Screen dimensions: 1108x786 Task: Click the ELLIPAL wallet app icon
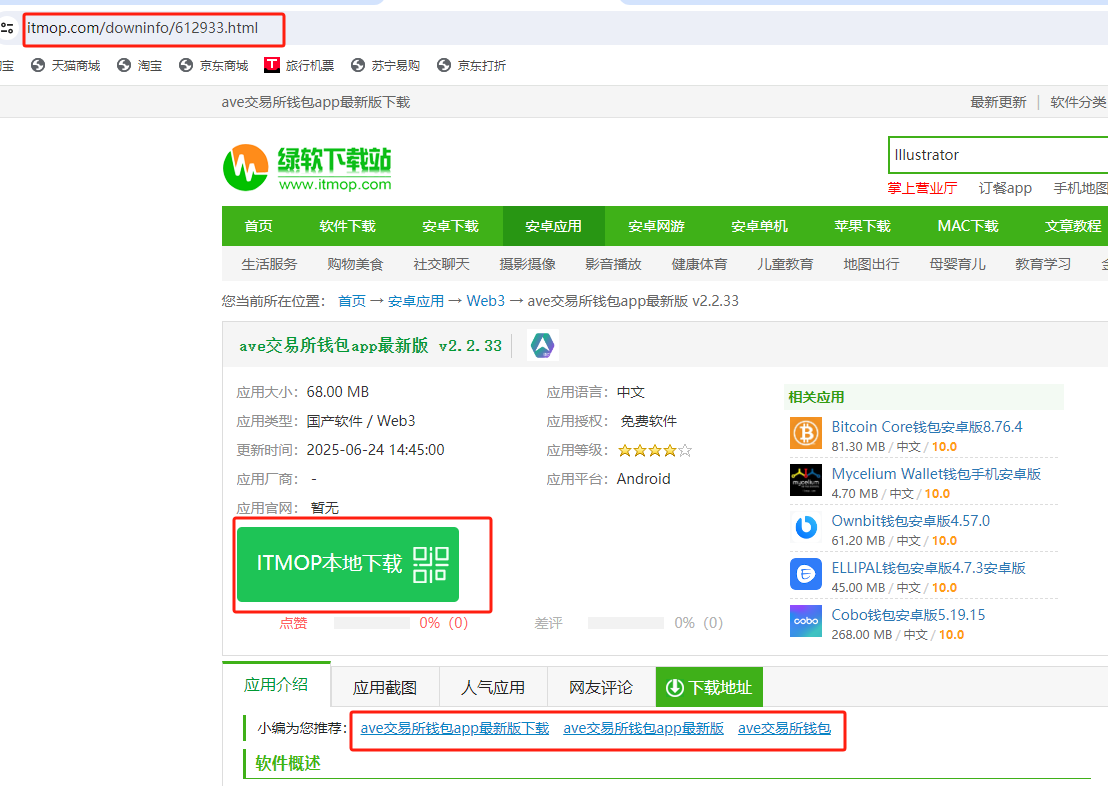(x=805, y=574)
